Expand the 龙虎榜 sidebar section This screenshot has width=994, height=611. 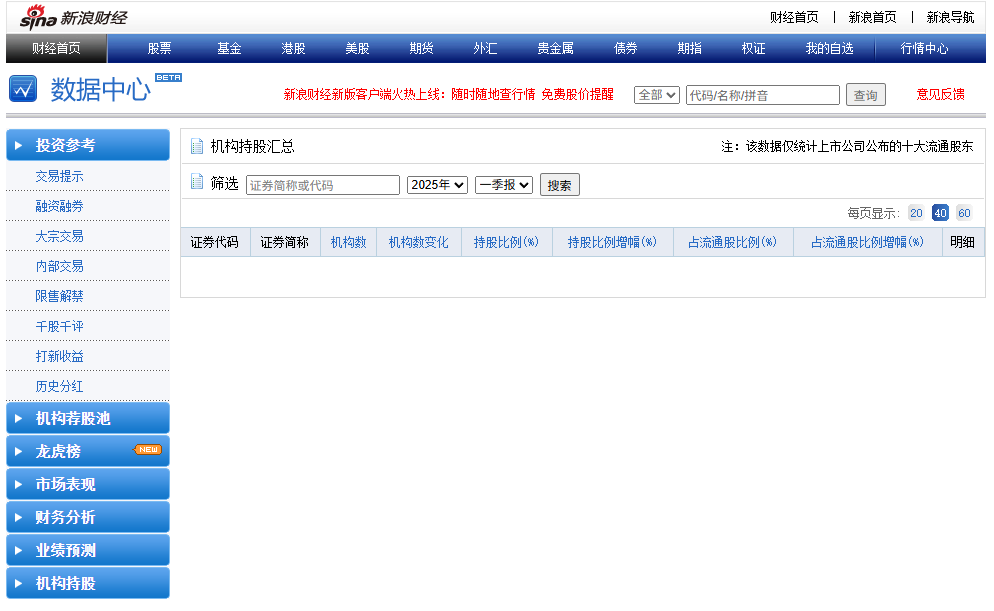point(88,451)
